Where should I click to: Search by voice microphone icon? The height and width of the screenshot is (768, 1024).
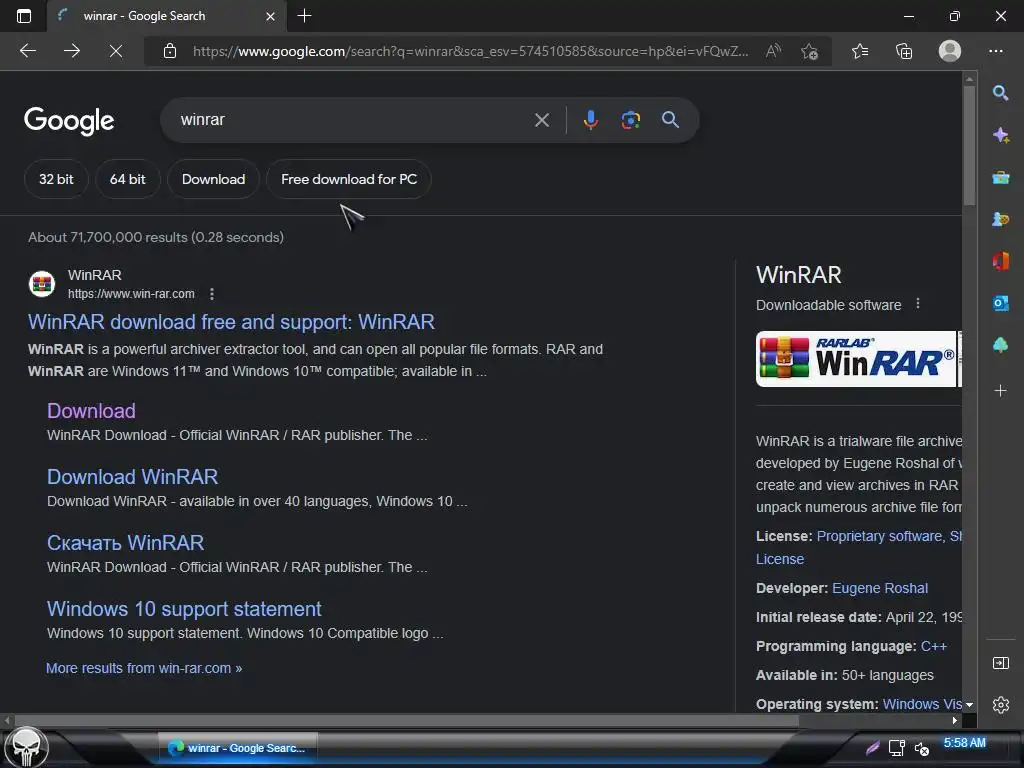590,120
